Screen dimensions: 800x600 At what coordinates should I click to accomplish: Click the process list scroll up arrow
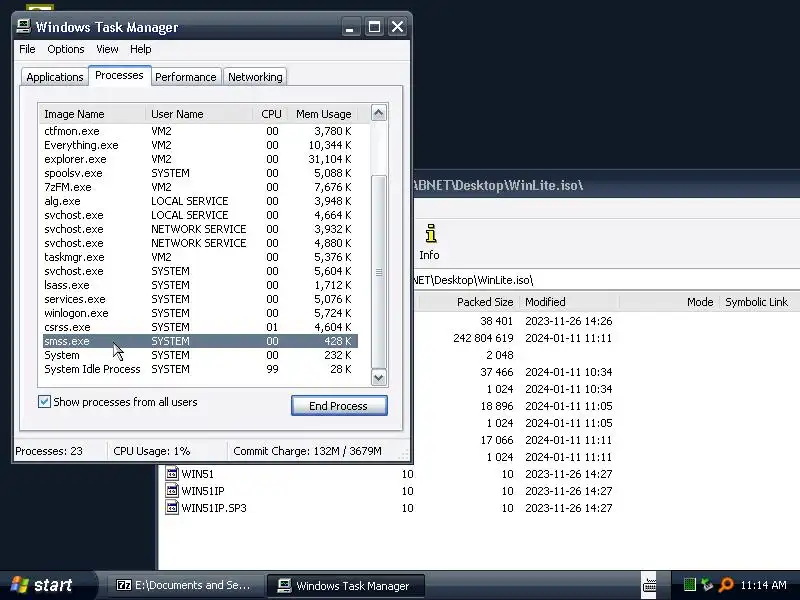coord(379,113)
